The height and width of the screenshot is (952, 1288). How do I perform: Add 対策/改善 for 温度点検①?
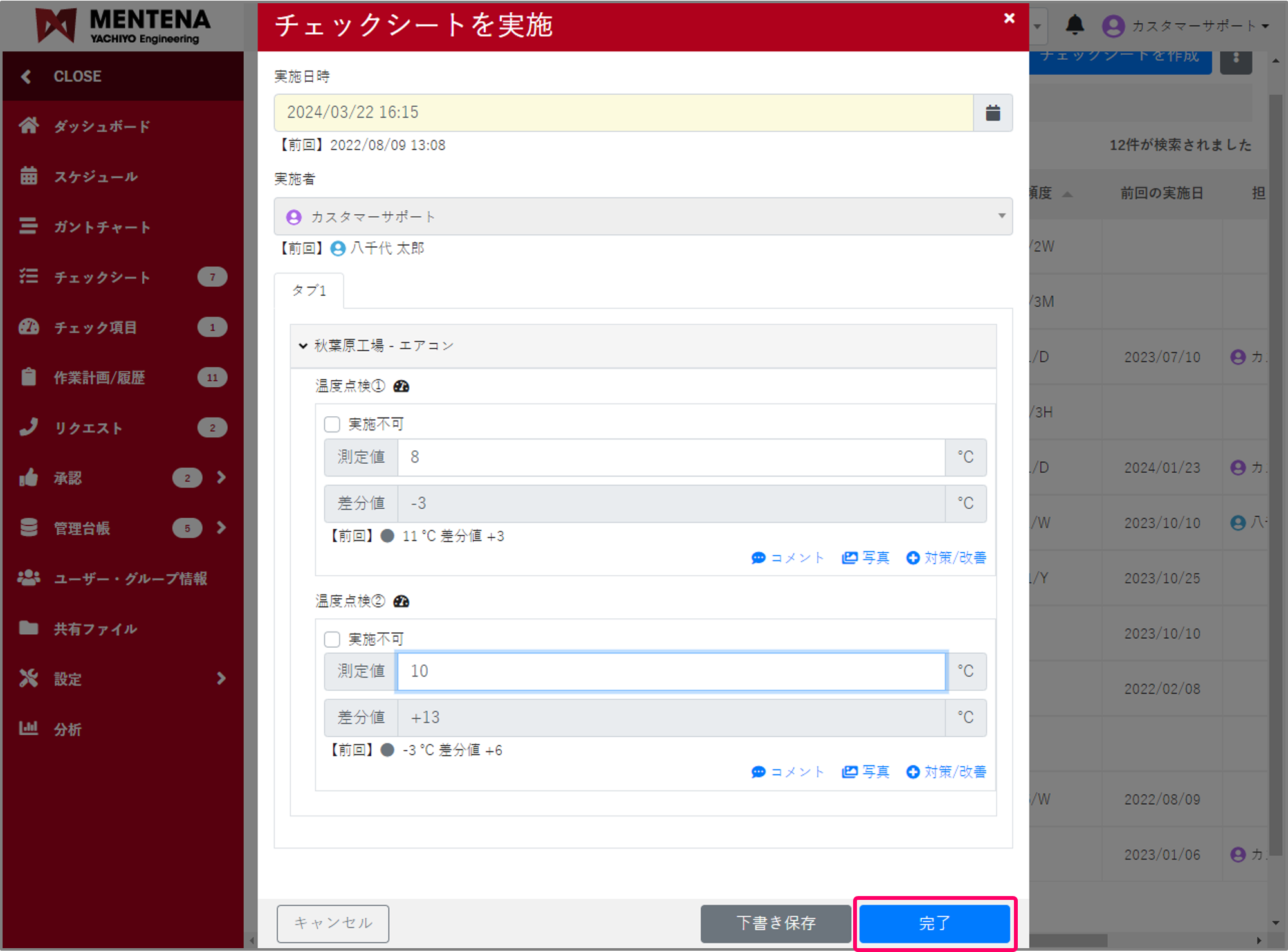[x=946, y=558]
